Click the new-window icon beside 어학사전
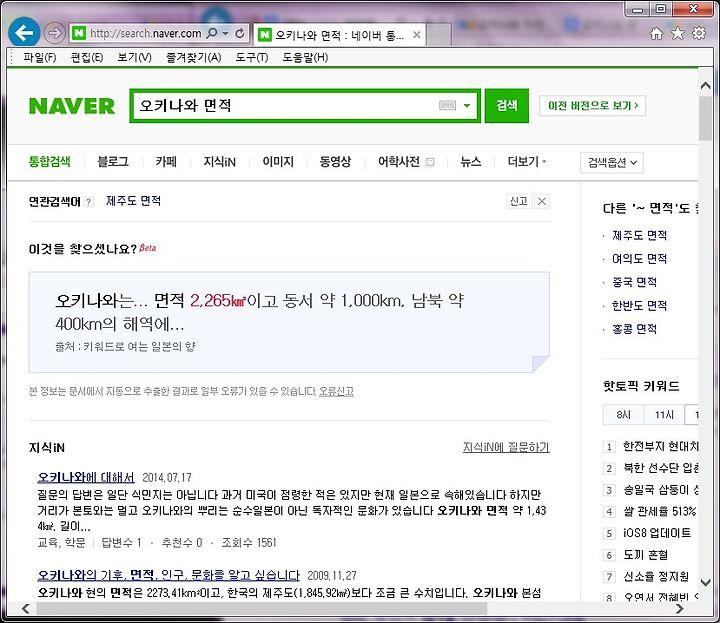 [430, 162]
